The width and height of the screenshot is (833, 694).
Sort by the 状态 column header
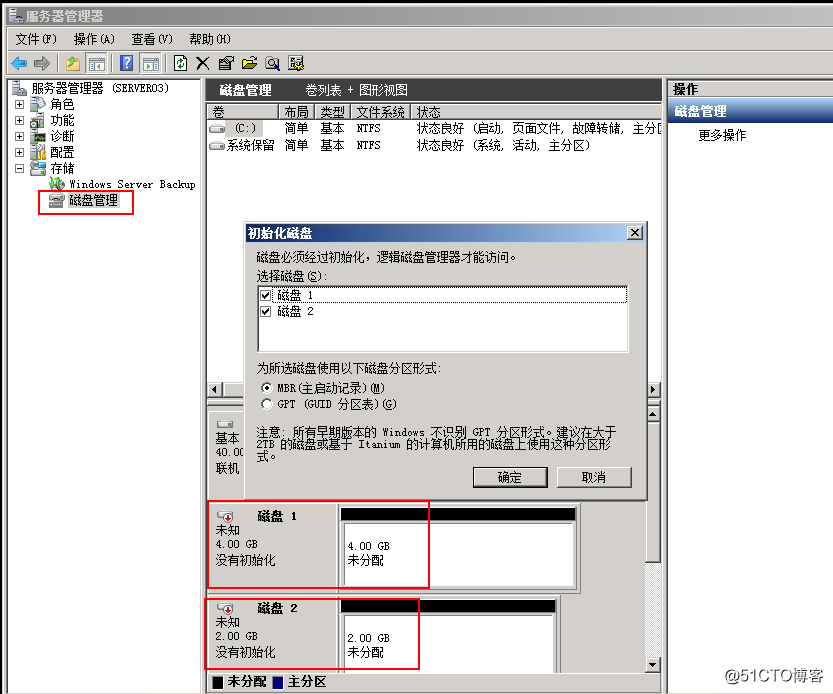point(536,112)
